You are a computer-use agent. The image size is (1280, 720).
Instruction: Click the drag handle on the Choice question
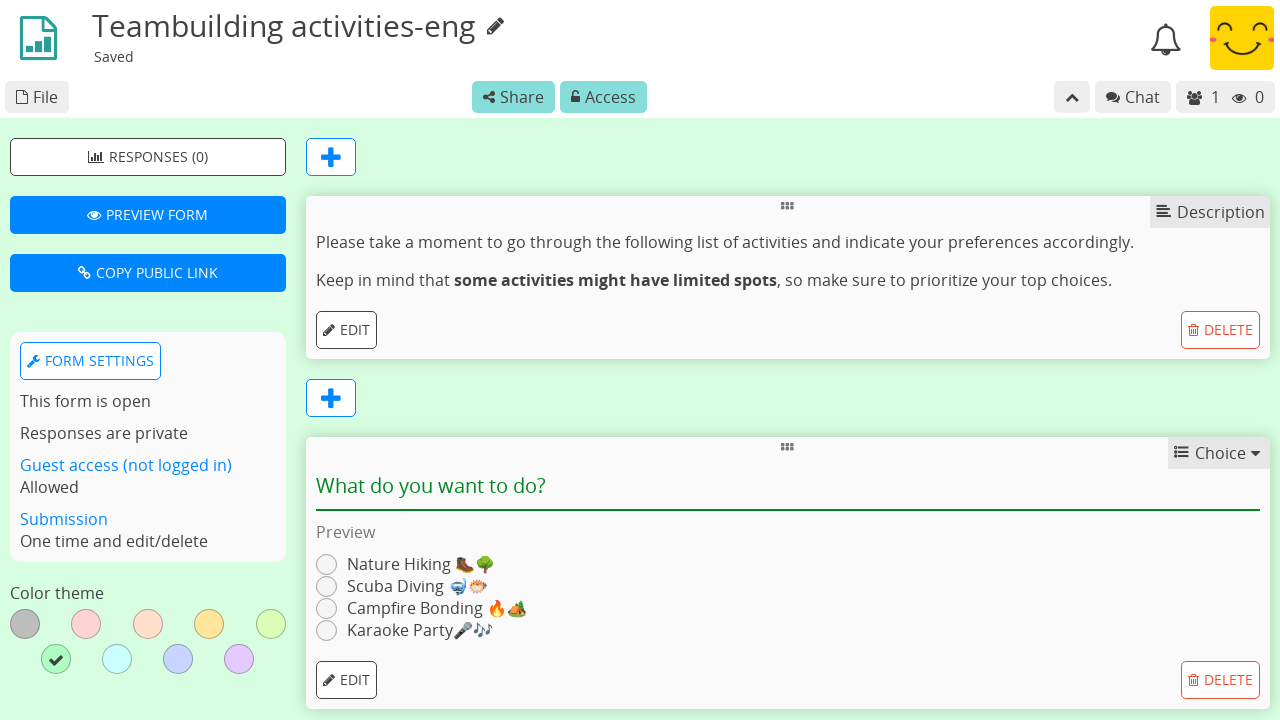coord(787,447)
